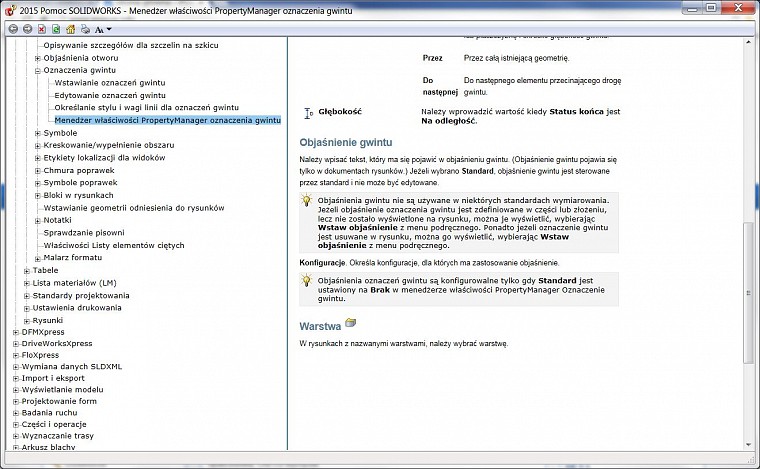The image size is (760, 469).
Task: Click the green Refresh page icon
Action: [56, 29]
